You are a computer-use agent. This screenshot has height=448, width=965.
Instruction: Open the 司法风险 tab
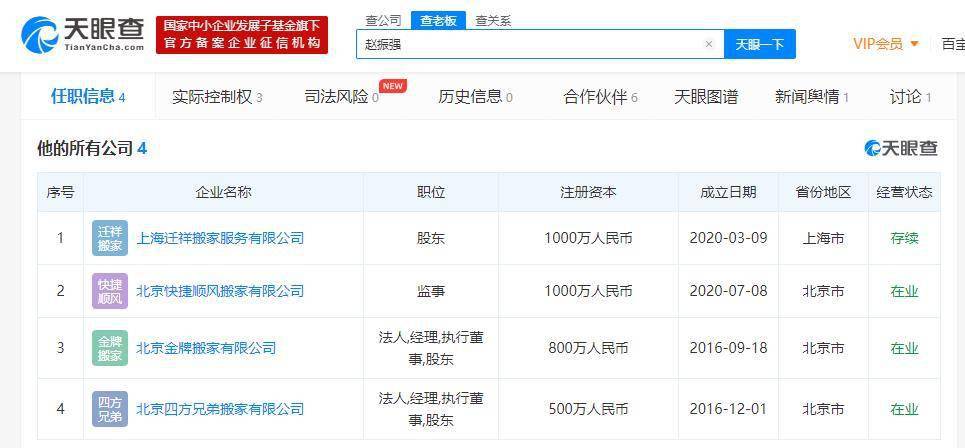(x=342, y=97)
